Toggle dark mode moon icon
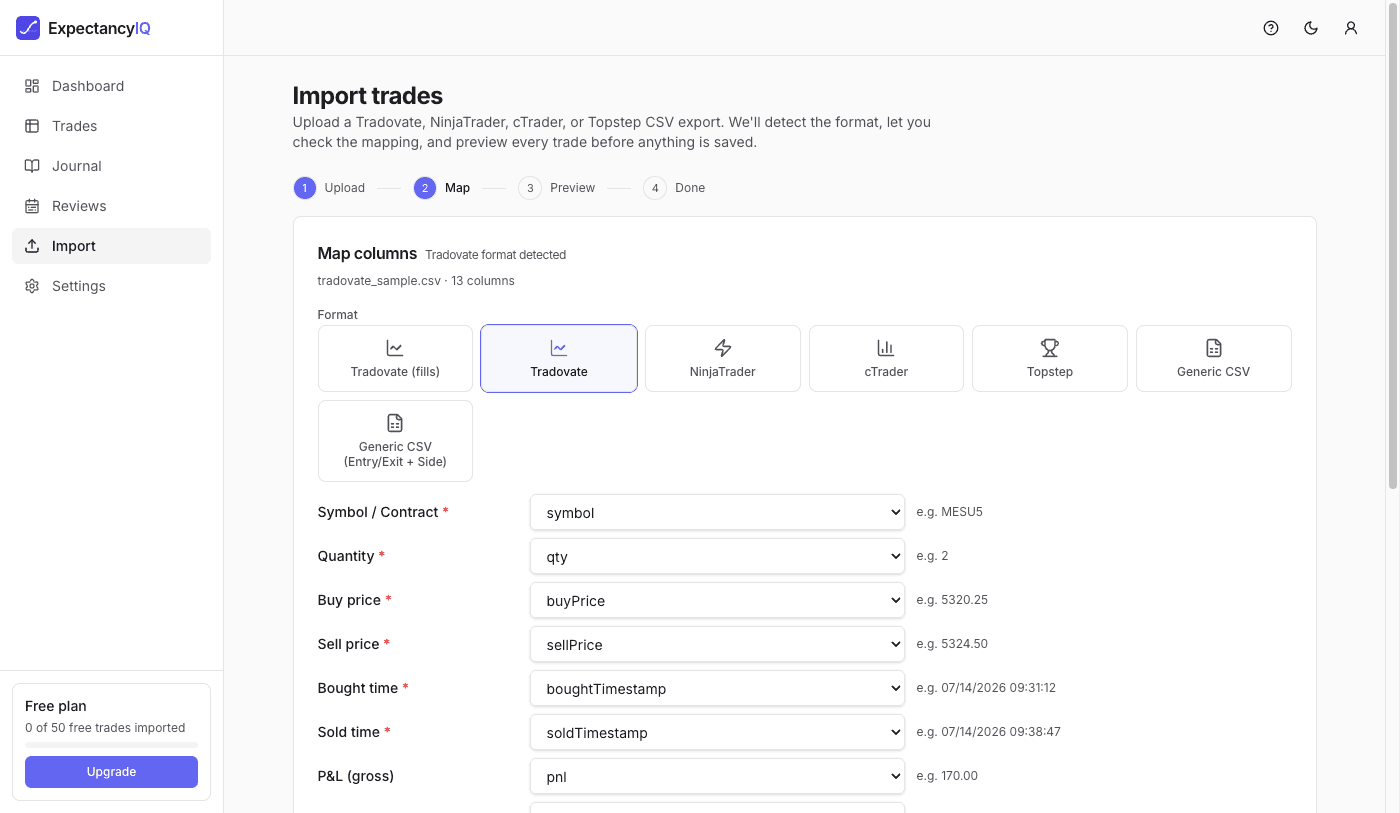 [x=1311, y=28]
